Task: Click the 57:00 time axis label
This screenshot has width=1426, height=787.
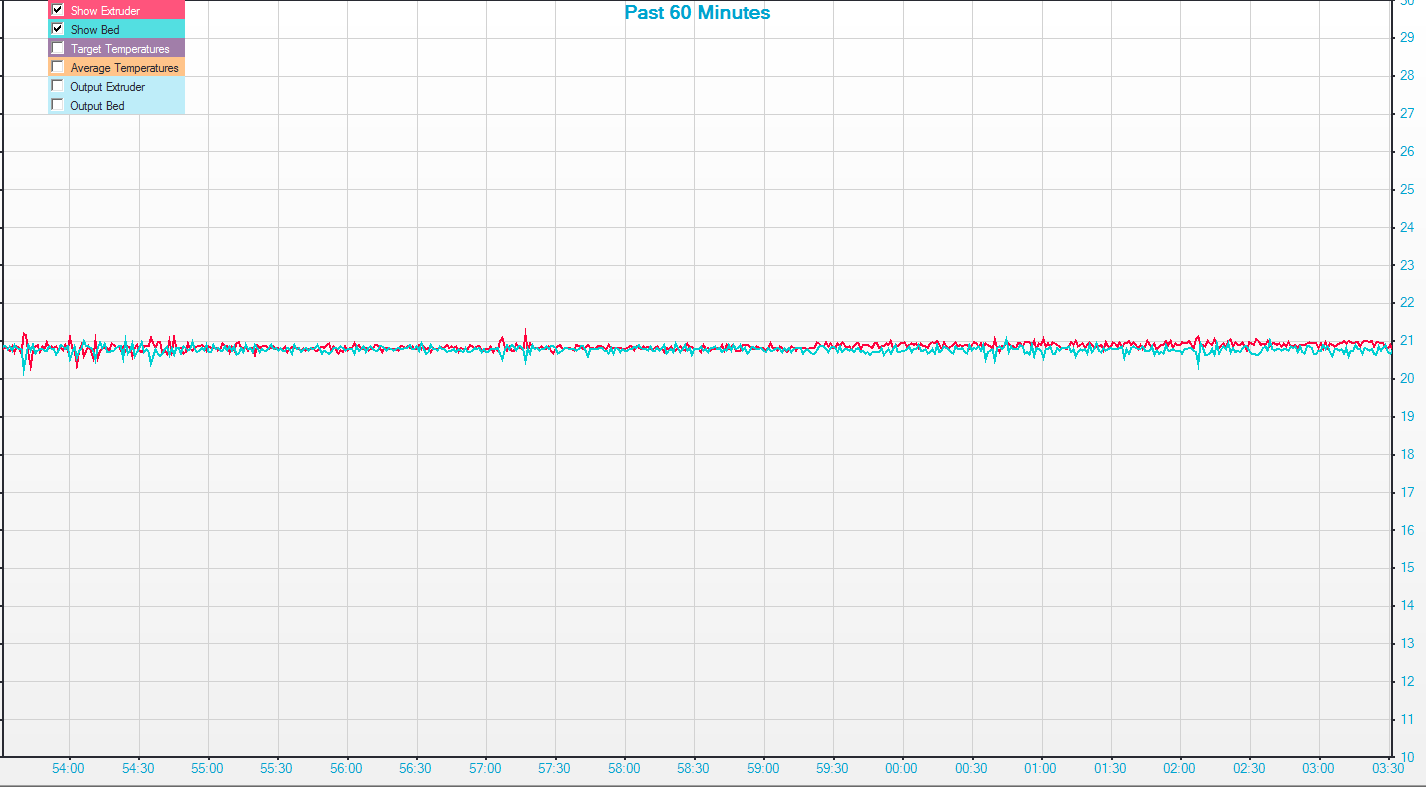Action: 485,769
